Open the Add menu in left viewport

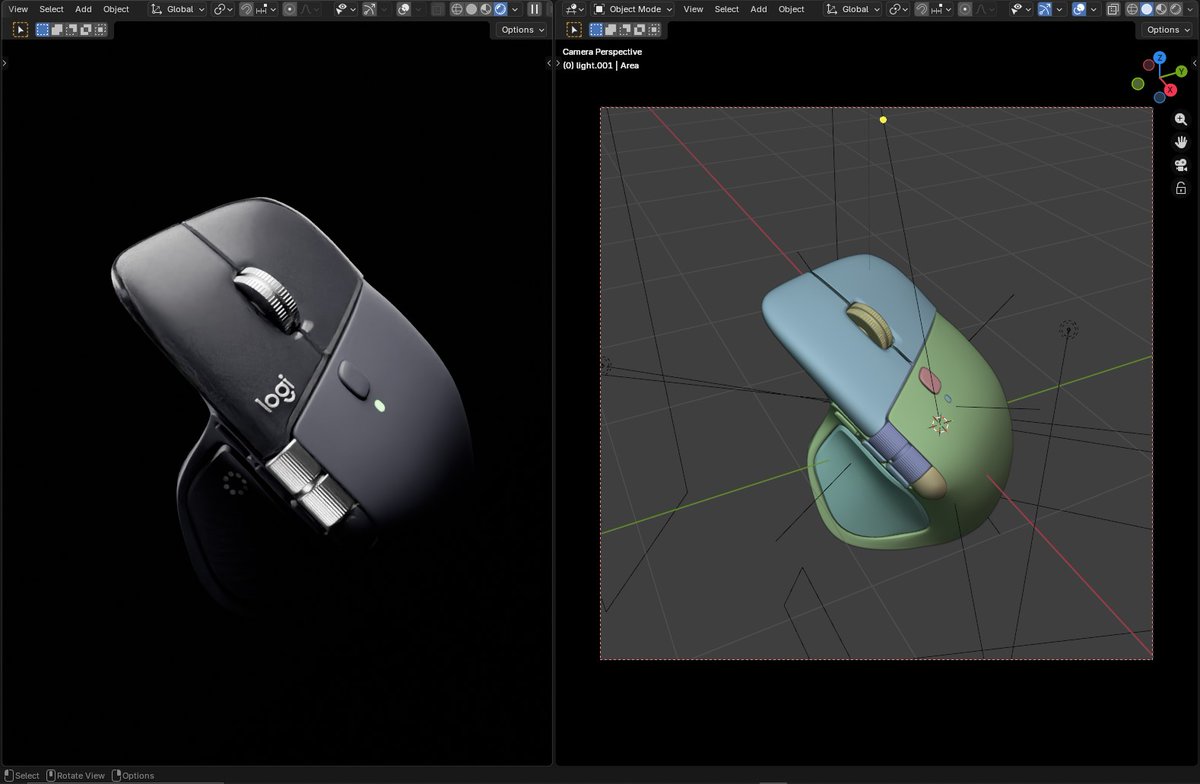[83, 9]
